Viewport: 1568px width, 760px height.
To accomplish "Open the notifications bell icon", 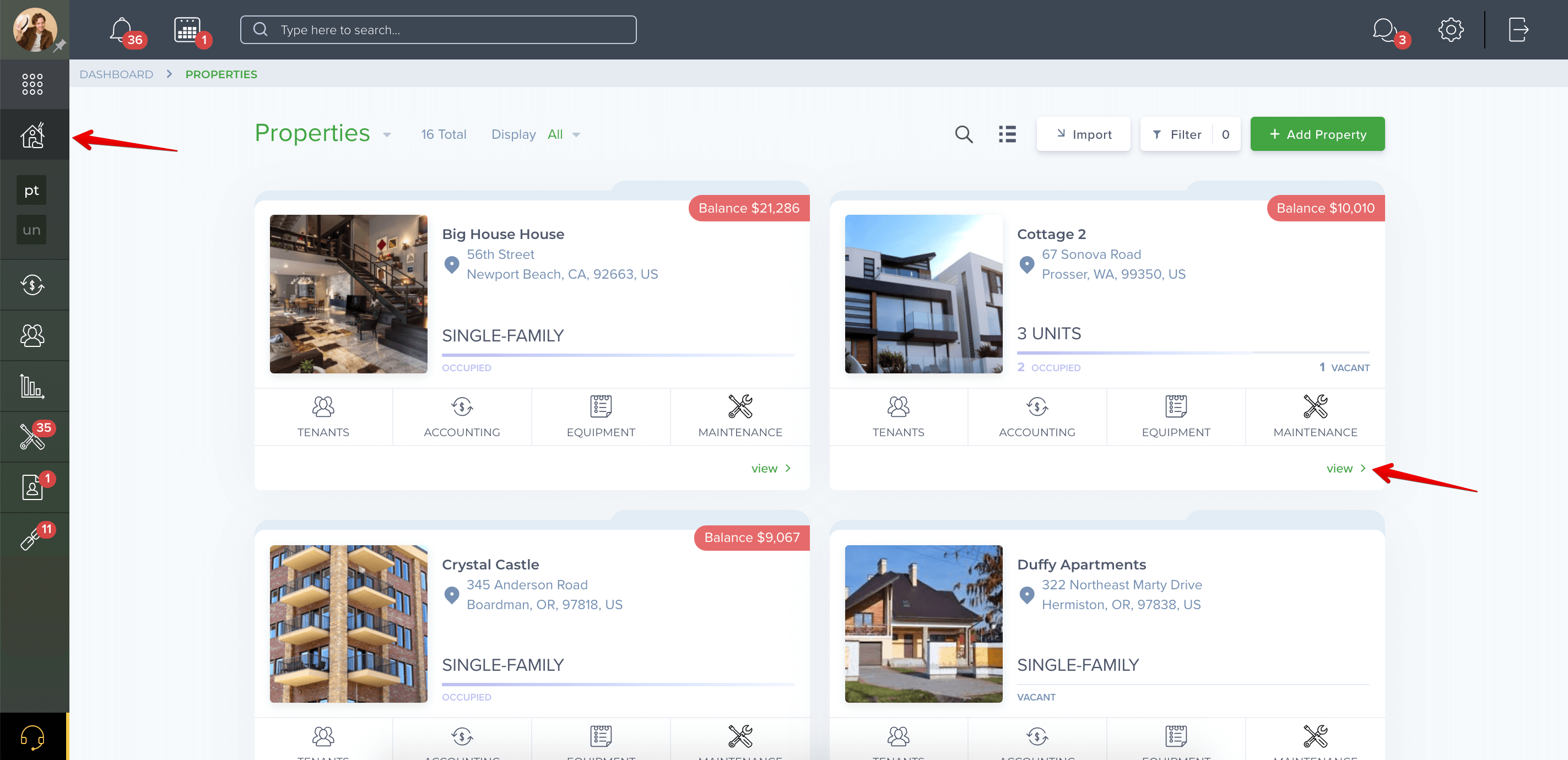I will click(122, 29).
